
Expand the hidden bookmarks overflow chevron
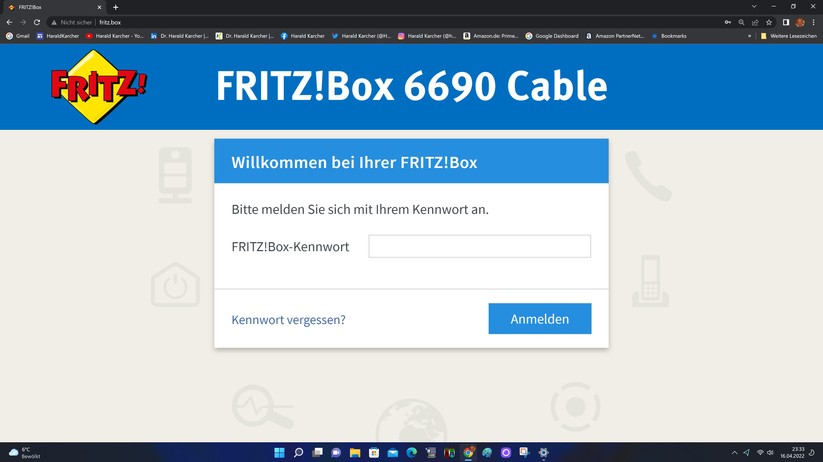(750, 36)
